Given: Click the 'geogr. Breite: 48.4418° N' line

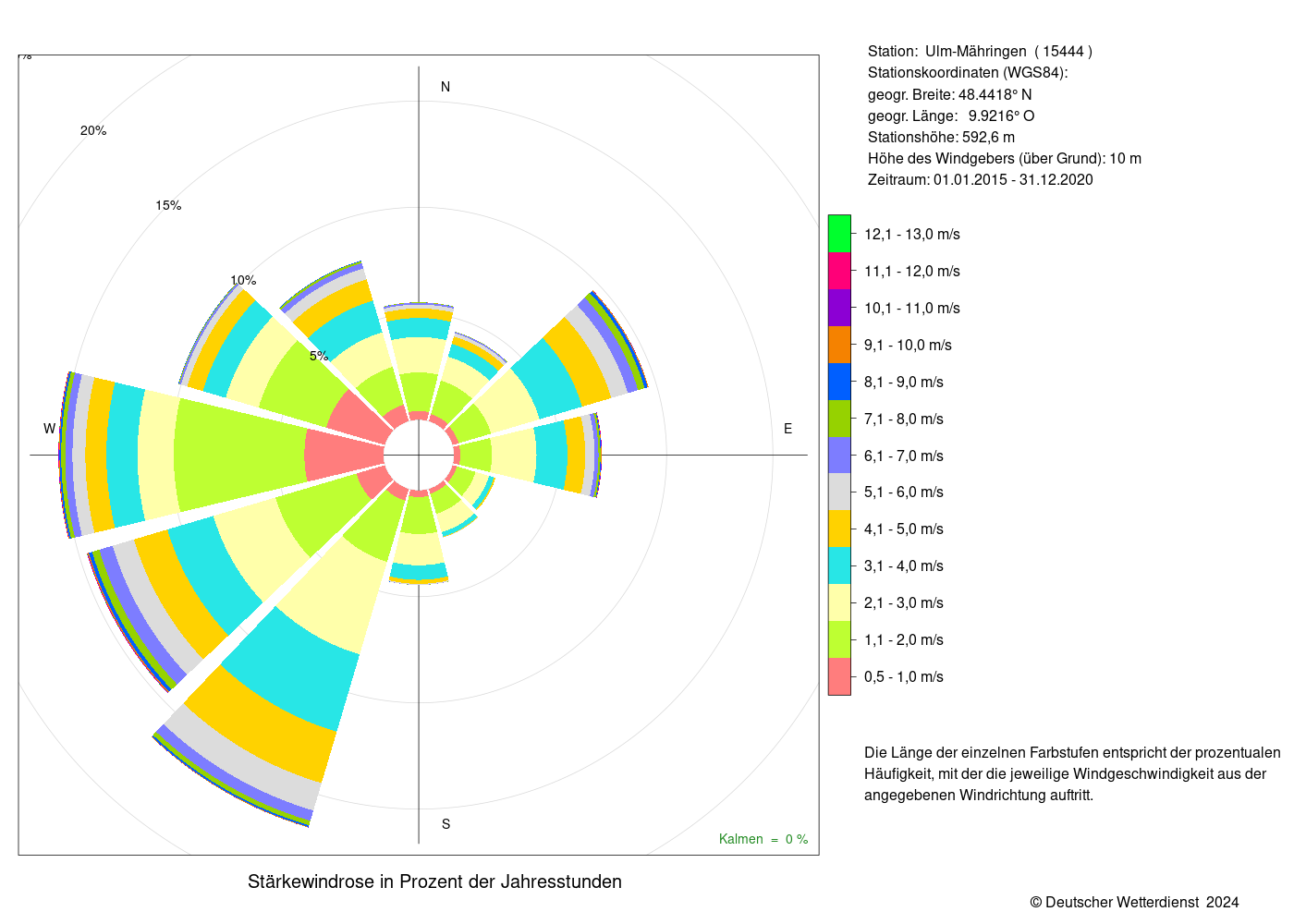Looking at the screenshot, I should click(x=950, y=94).
